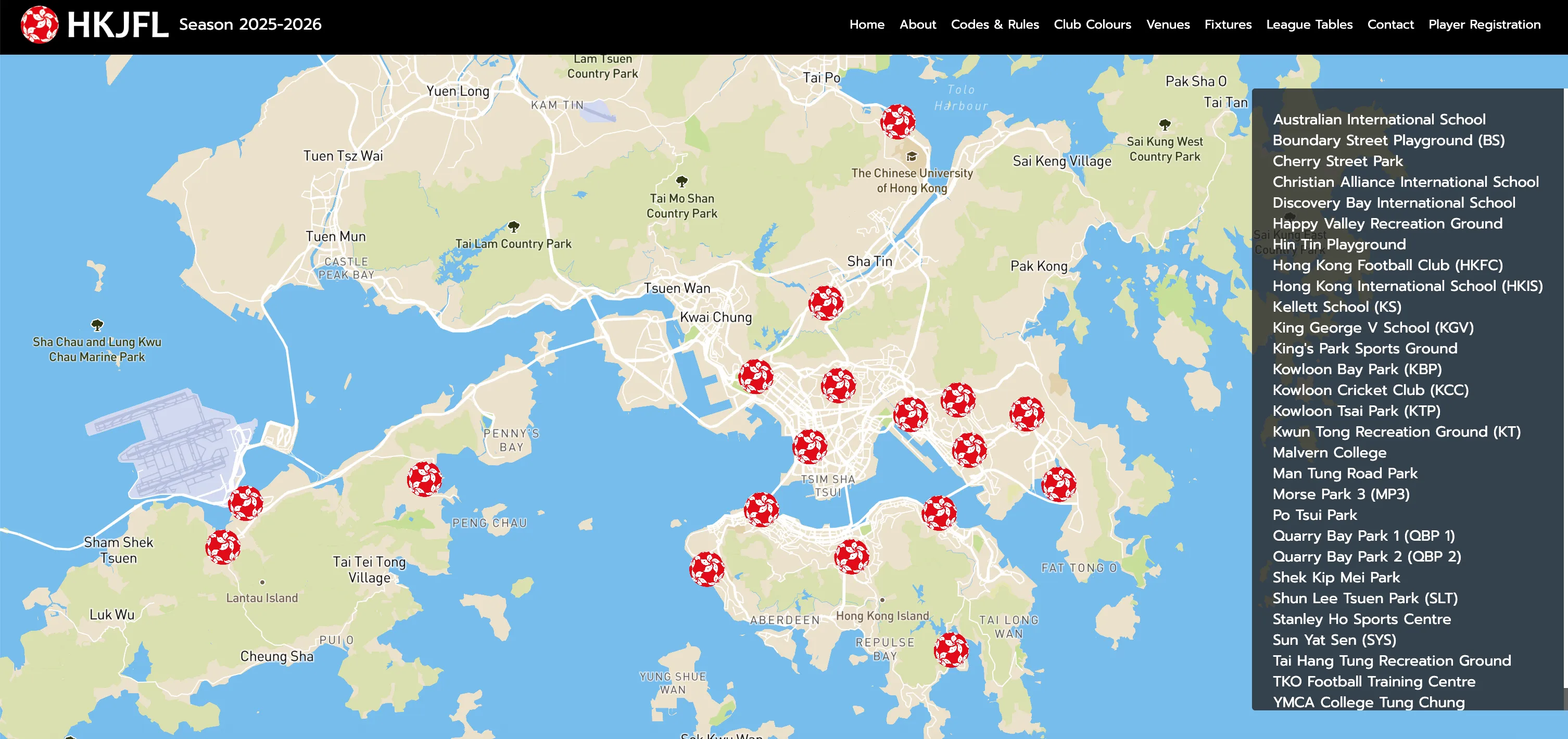Select Kwun Tong Recreation Ground (KT)
Viewport: 1568px width, 739px height.
click(x=1396, y=431)
